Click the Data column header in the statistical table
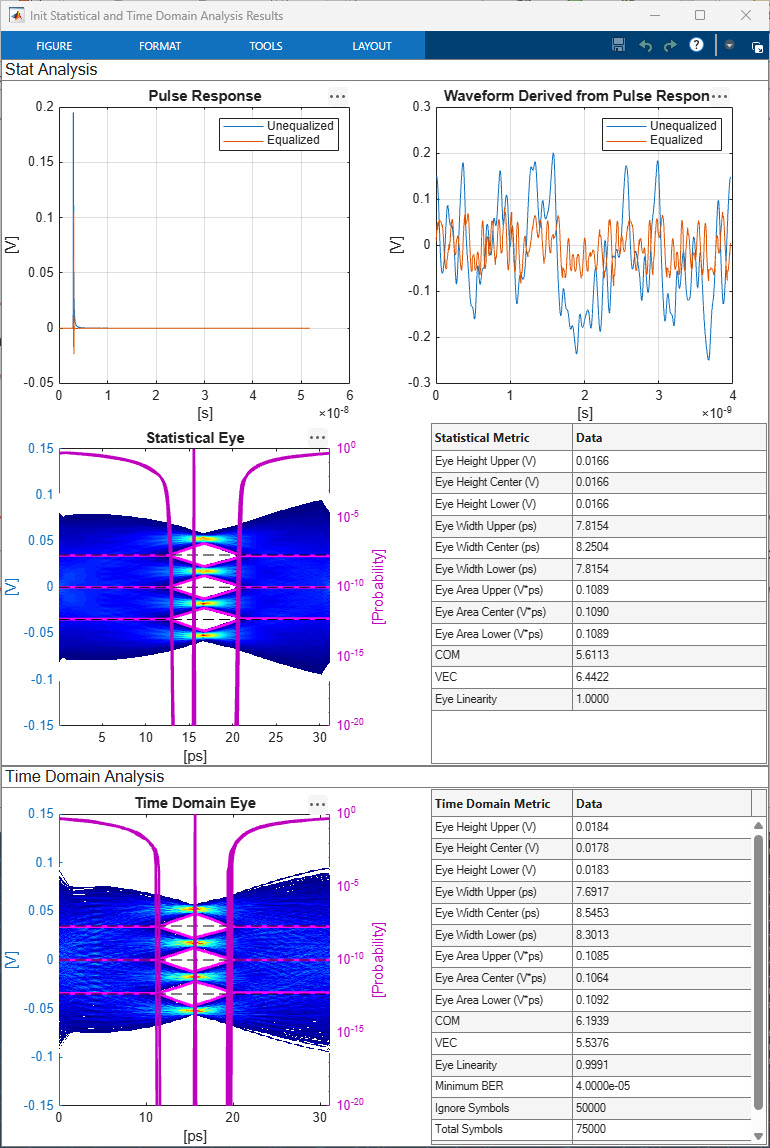This screenshot has width=770, height=1148. coord(670,438)
